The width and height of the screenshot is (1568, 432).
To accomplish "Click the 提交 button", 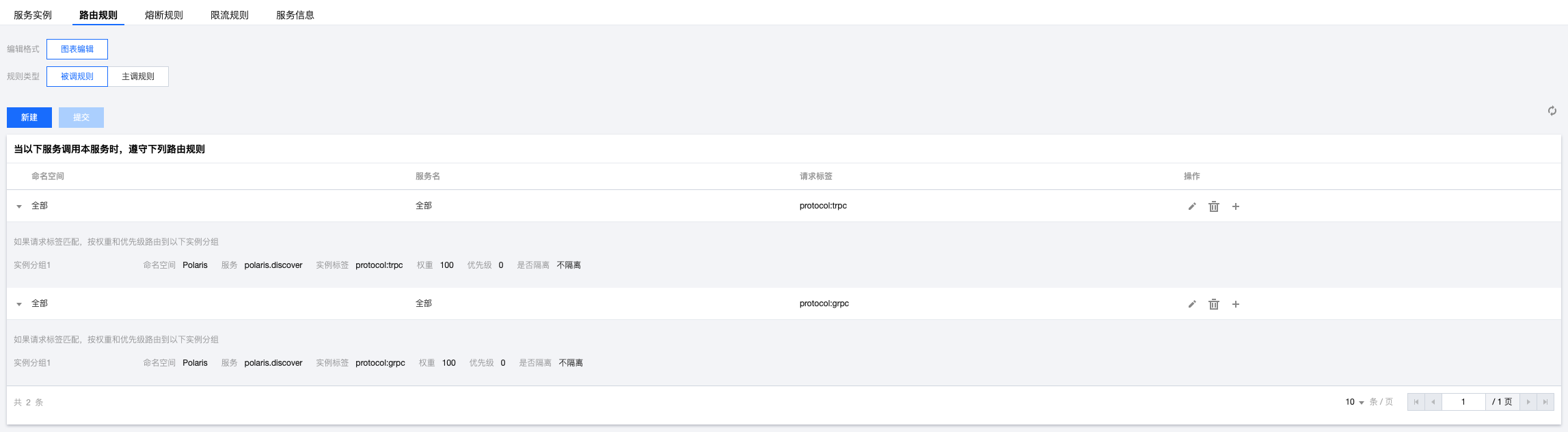I will coord(81,118).
